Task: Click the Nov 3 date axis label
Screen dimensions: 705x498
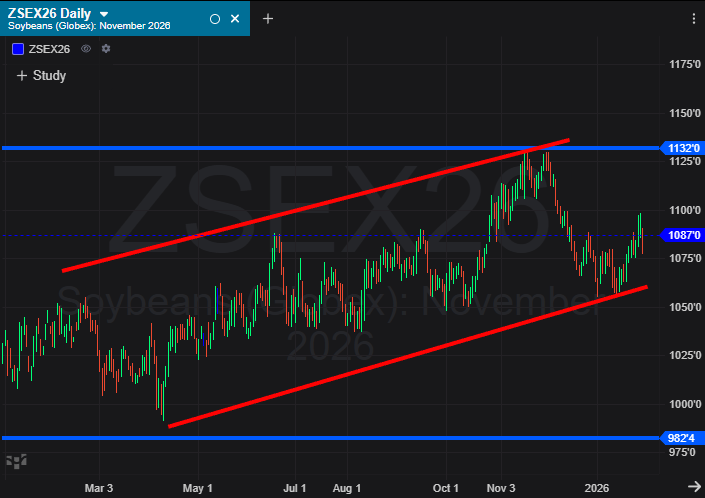Action: pyautogui.click(x=501, y=488)
